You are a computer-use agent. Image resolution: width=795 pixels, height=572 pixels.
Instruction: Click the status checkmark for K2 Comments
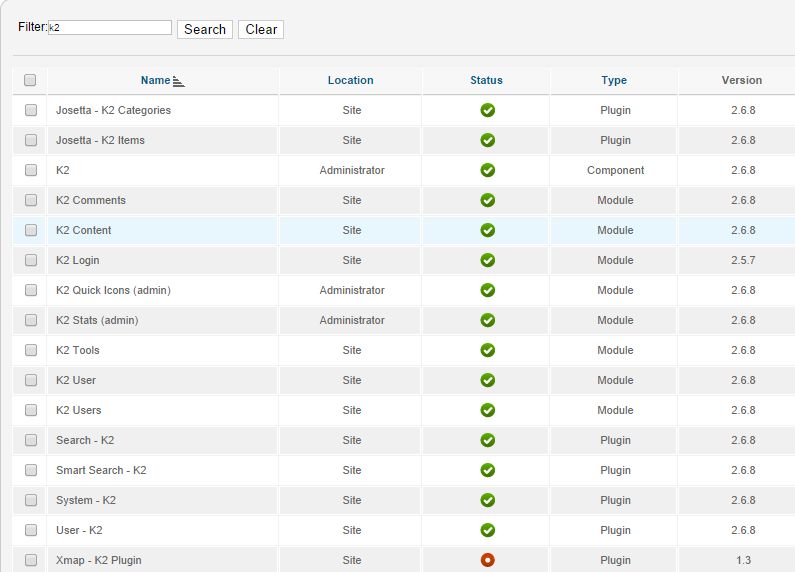(x=487, y=200)
